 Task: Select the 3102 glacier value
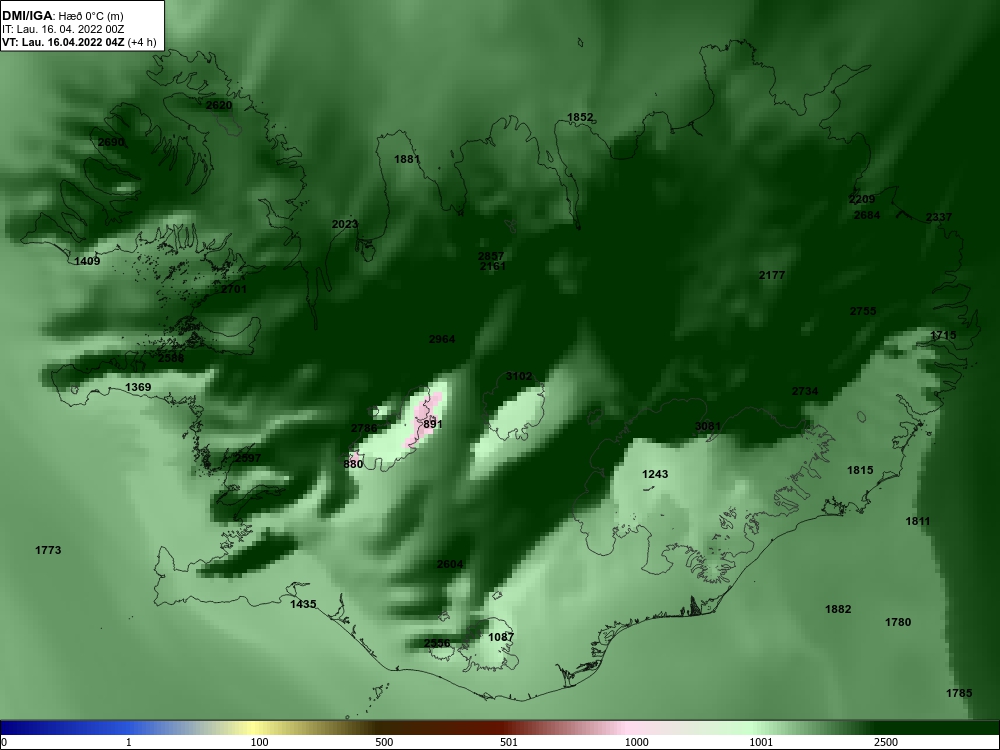pyautogui.click(x=518, y=376)
